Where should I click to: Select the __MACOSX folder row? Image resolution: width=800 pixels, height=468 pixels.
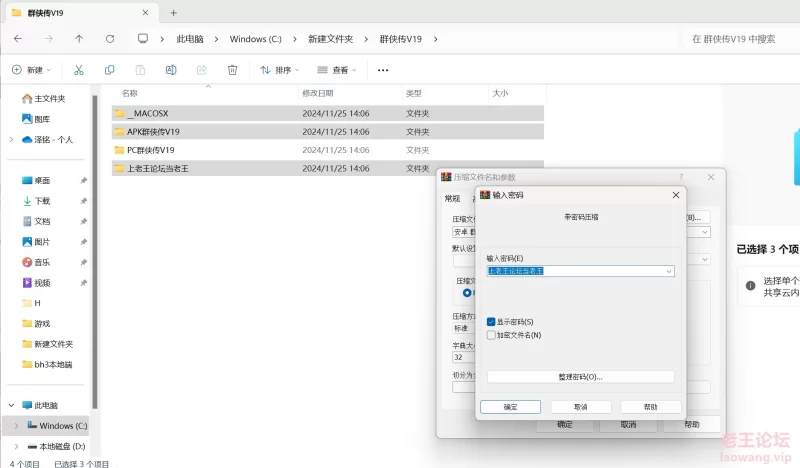[328, 113]
